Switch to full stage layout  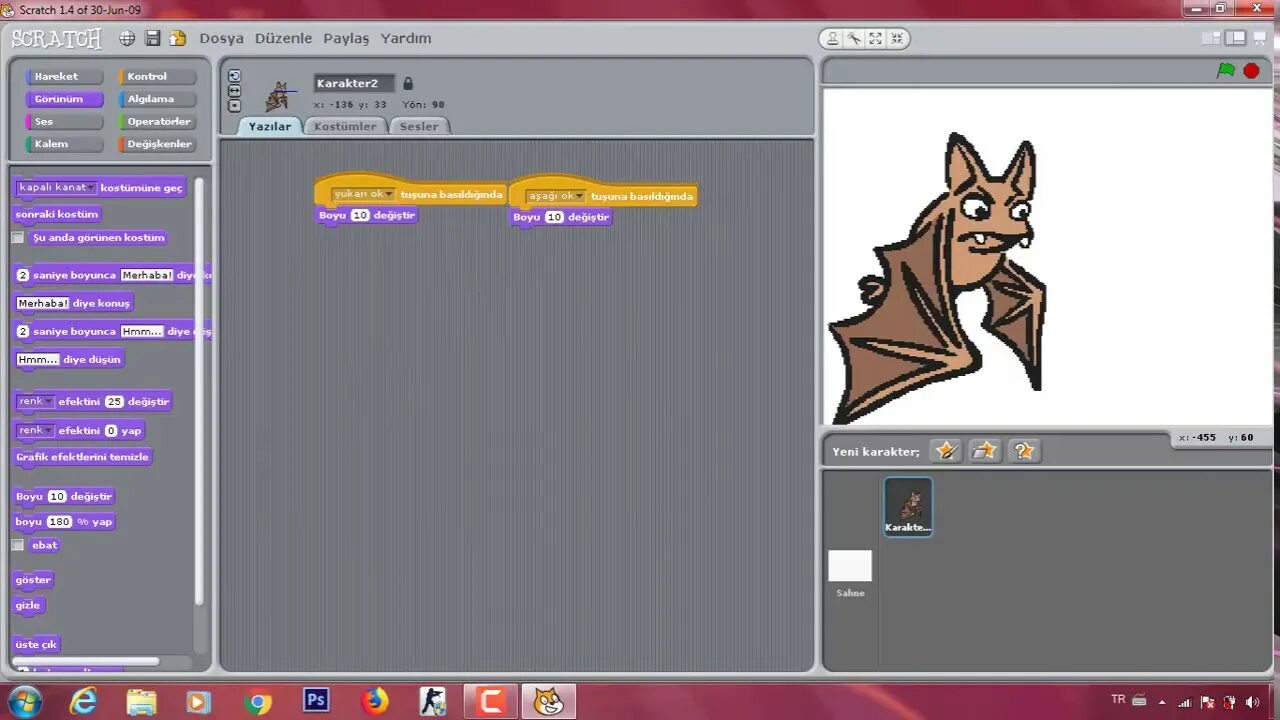tap(1236, 38)
